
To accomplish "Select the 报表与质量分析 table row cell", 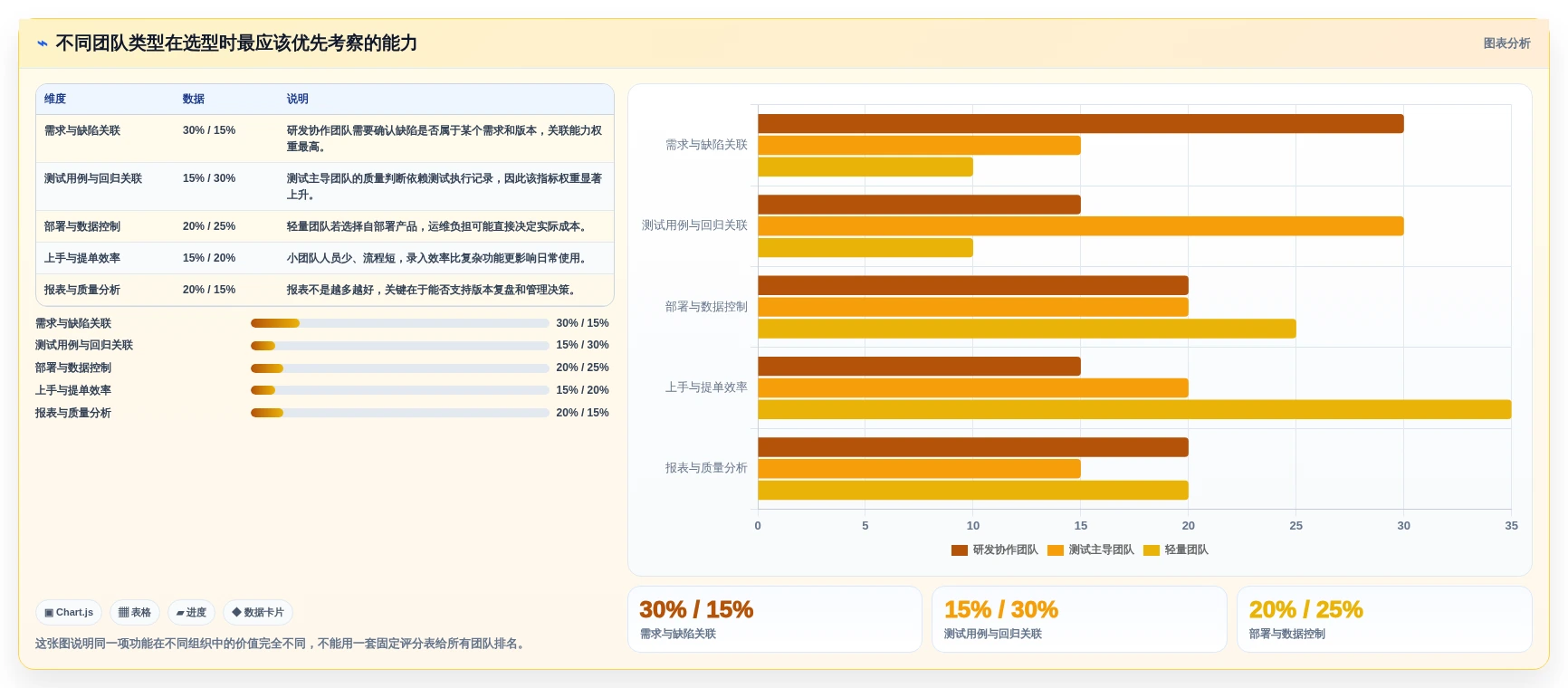I will [82, 291].
